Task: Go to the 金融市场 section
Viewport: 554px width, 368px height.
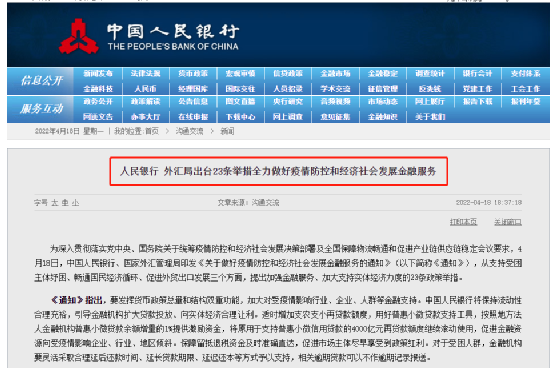Action: point(335,73)
